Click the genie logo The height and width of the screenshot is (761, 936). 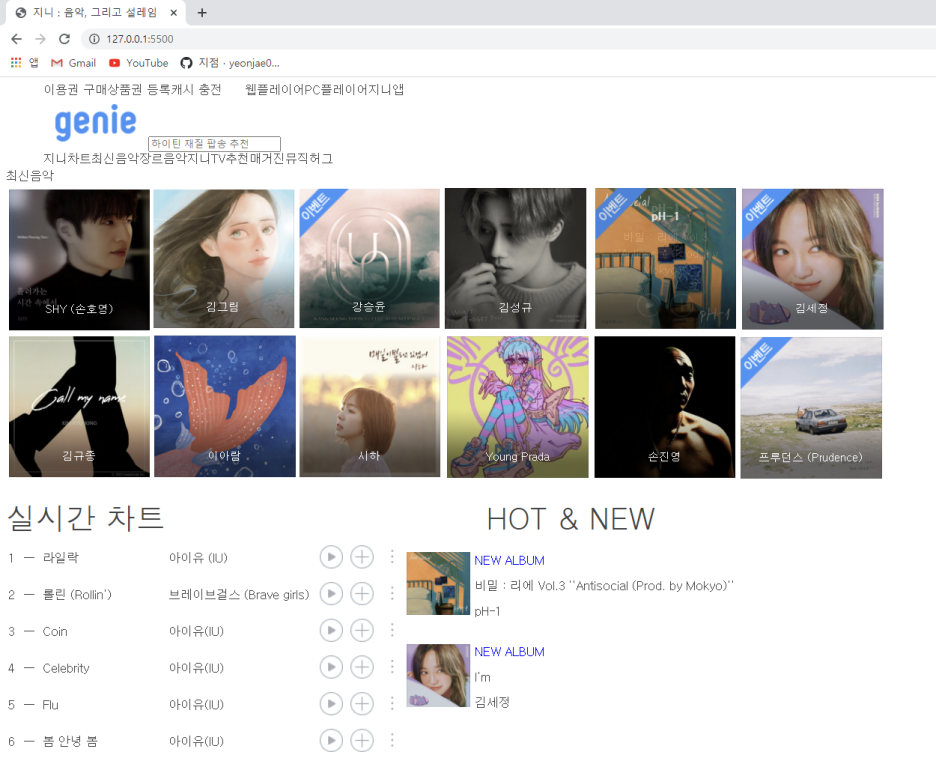[96, 121]
